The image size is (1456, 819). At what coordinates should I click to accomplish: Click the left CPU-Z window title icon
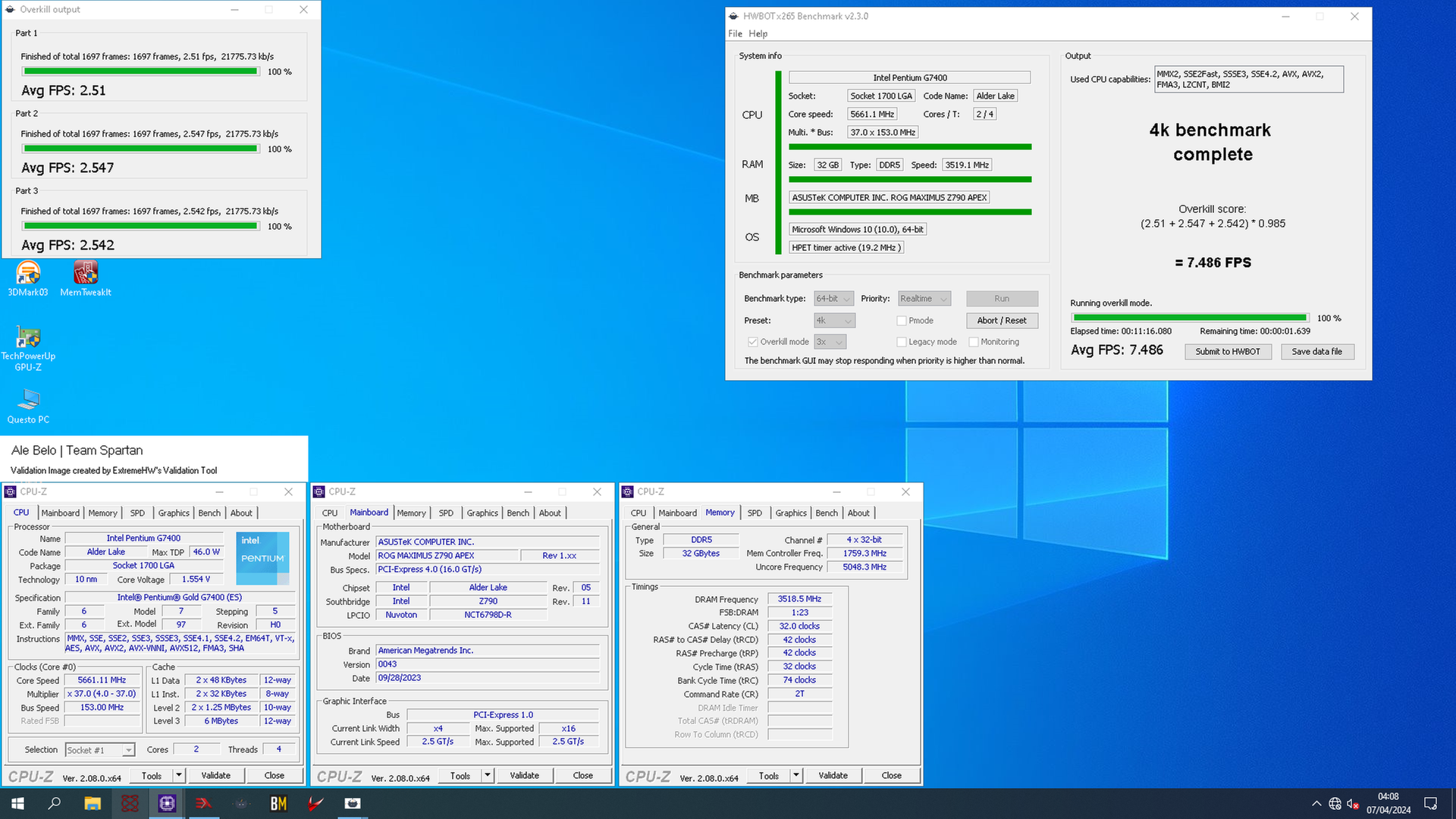coord(11,492)
